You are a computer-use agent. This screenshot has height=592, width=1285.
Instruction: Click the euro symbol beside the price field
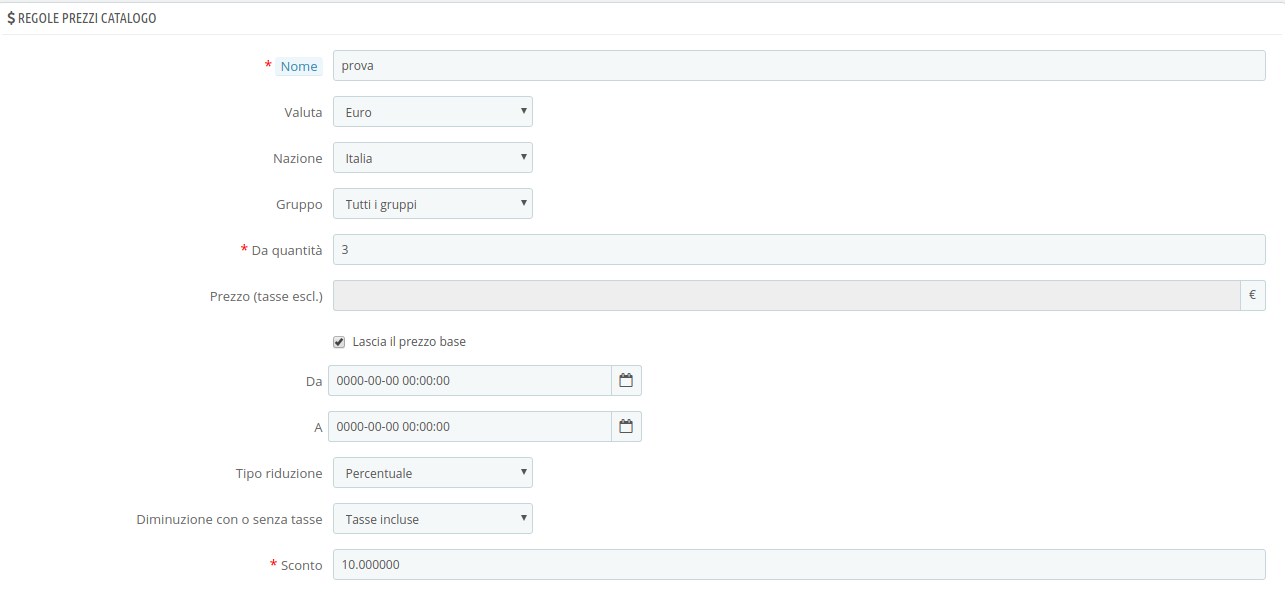click(x=1252, y=296)
